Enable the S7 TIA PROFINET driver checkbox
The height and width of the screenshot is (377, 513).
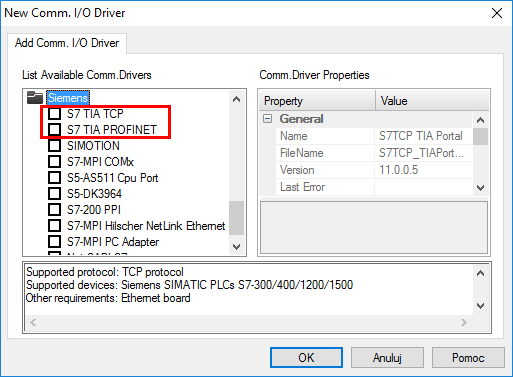click(x=54, y=129)
